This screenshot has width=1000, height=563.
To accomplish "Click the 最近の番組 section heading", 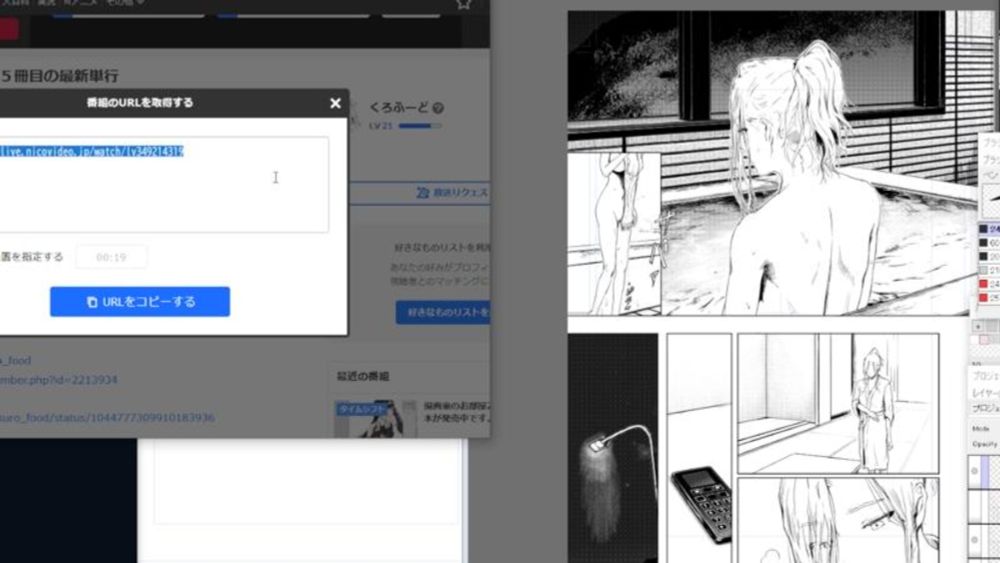I will [x=363, y=376].
